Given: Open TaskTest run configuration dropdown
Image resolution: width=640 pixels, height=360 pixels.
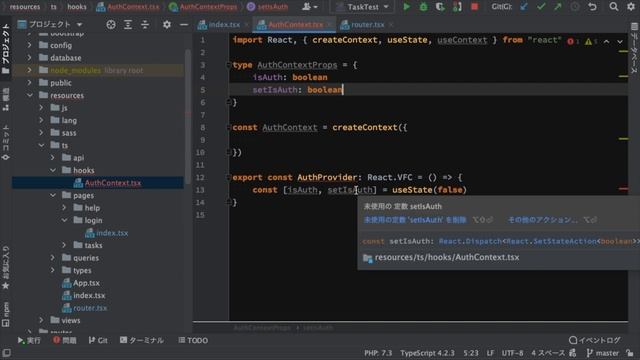Looking at the screenshot, I should [362, 7].
